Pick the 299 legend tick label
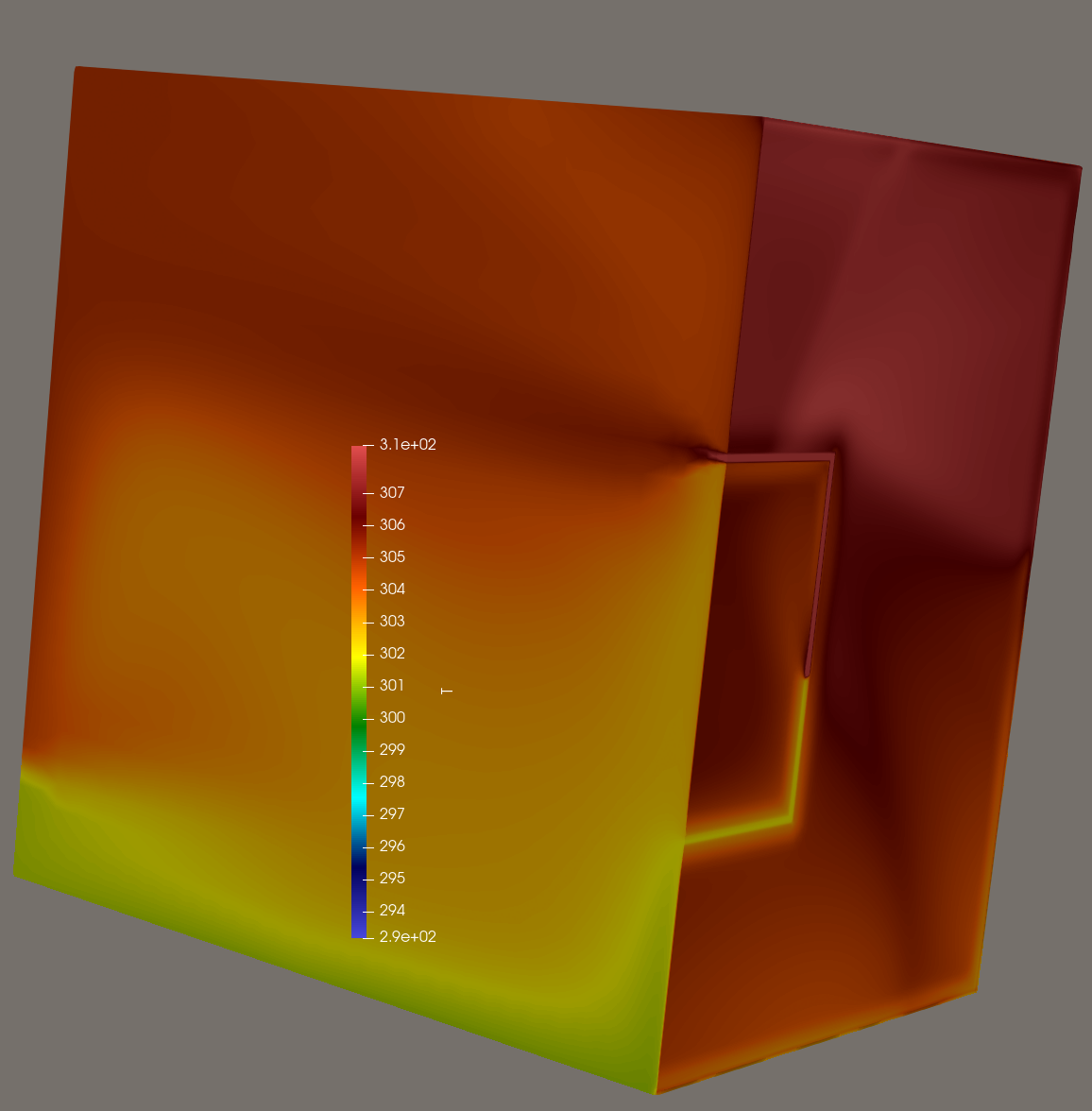 pyautogui.click(x=392, y=750)
